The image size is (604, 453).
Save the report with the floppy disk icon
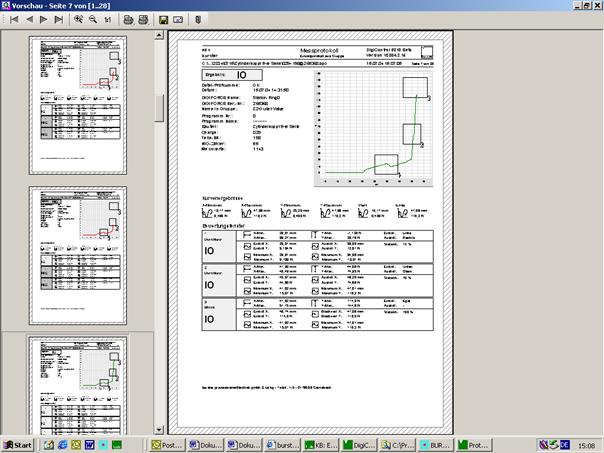point(163,19)
